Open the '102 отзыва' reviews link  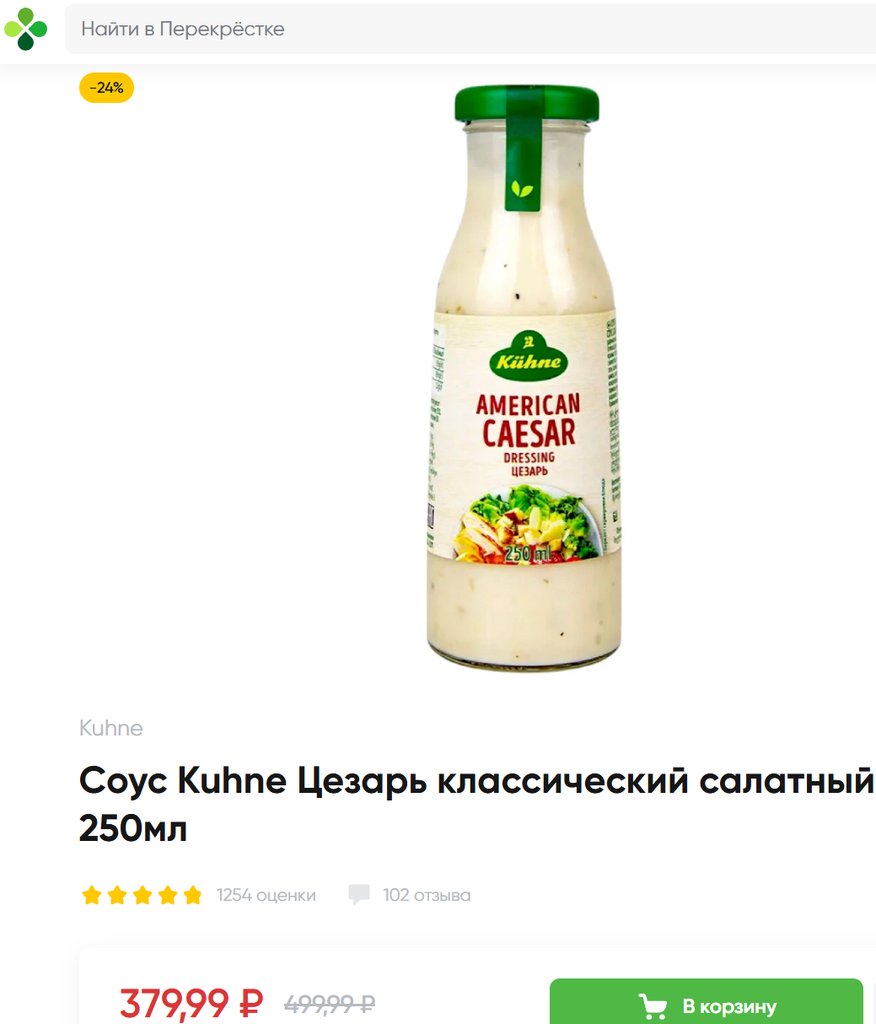[427, 895]
